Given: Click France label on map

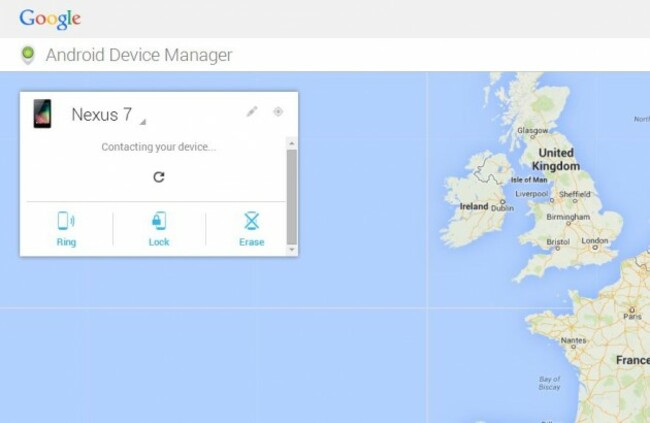Looking at the screenshot, I should click(x=633, y=360).
